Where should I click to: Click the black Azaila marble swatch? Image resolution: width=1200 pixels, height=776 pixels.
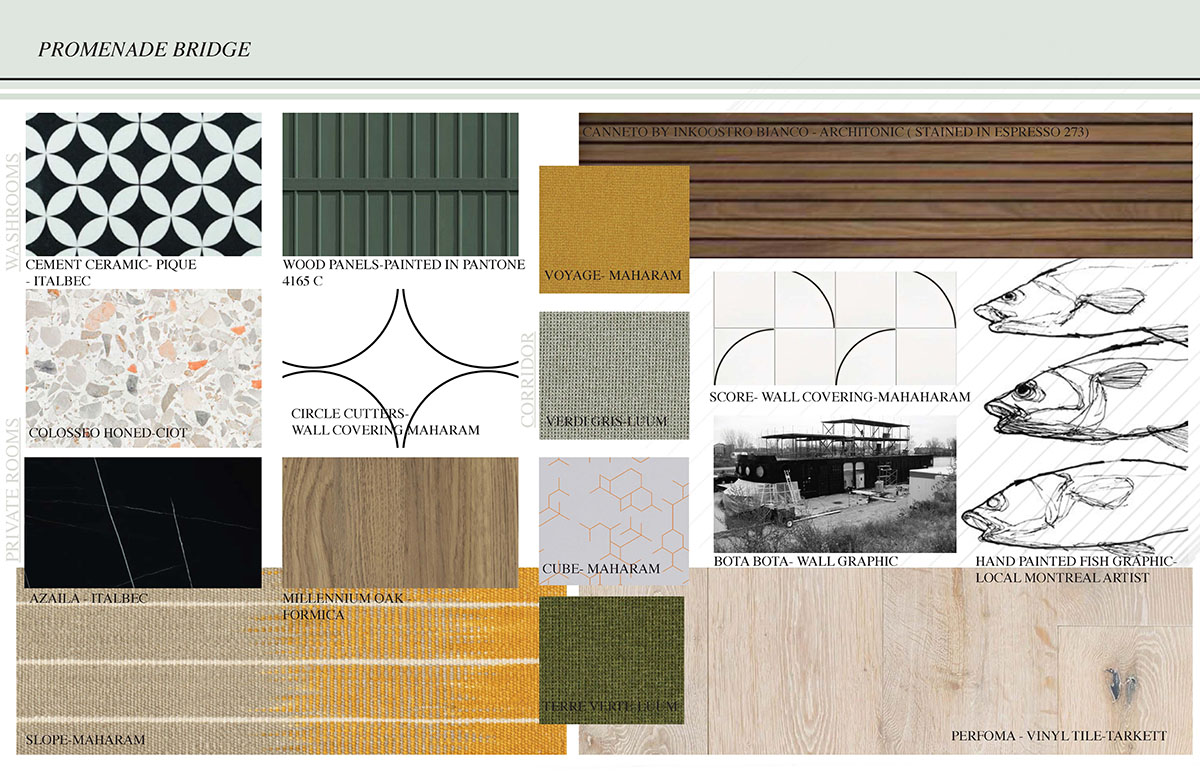143,523
